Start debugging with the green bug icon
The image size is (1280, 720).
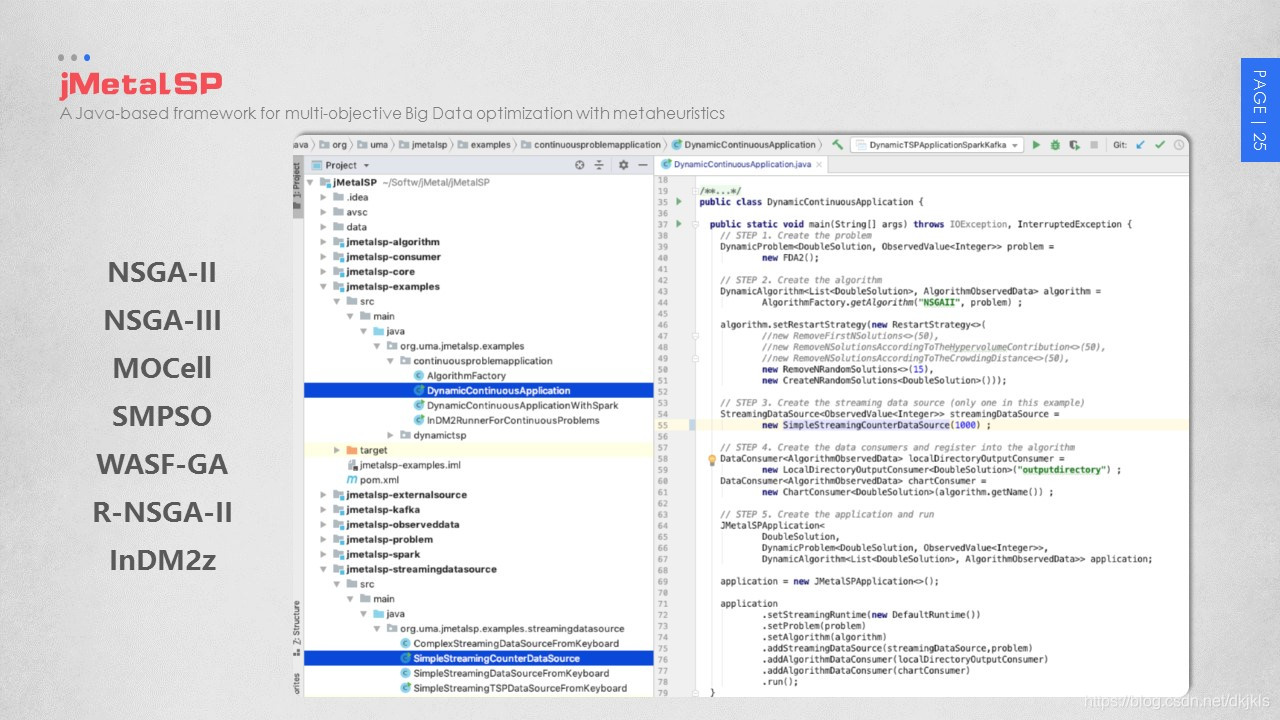[x=1055, y=145]
